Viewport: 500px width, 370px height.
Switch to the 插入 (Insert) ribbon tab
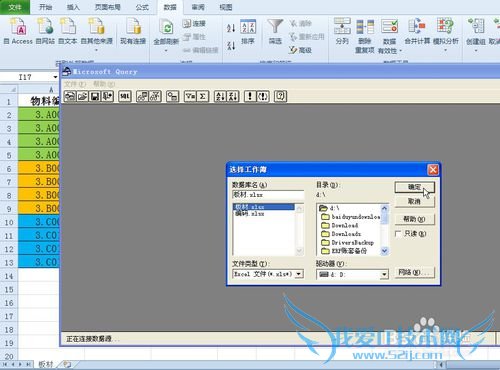(x=73, y=7)
